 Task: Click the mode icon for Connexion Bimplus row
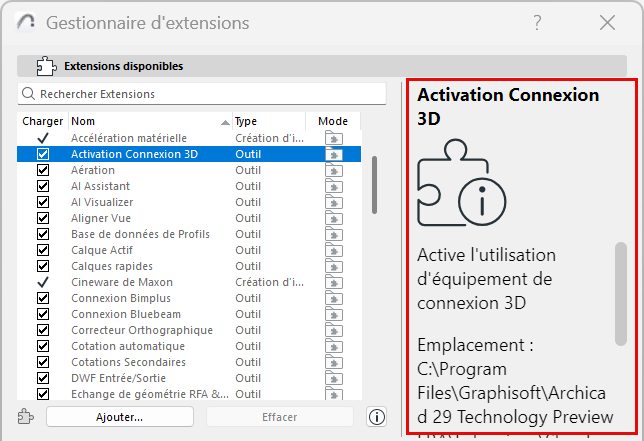333,298
